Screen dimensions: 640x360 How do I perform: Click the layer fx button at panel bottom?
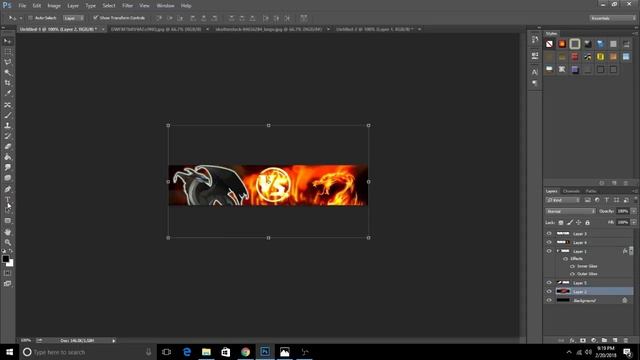click(x=572, y=340)
